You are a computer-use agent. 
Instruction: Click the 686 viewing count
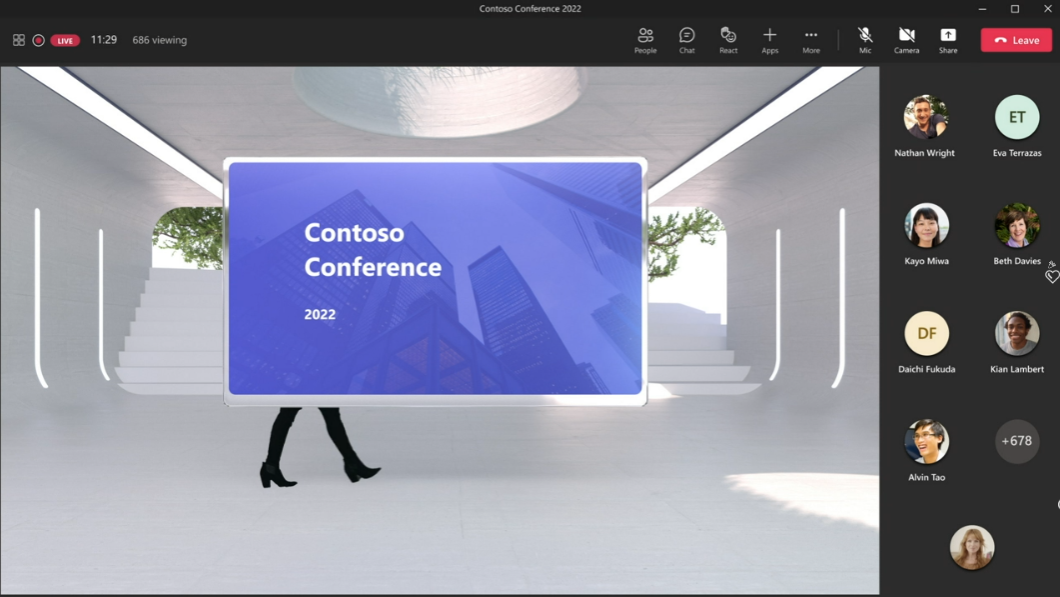(160, 40)
